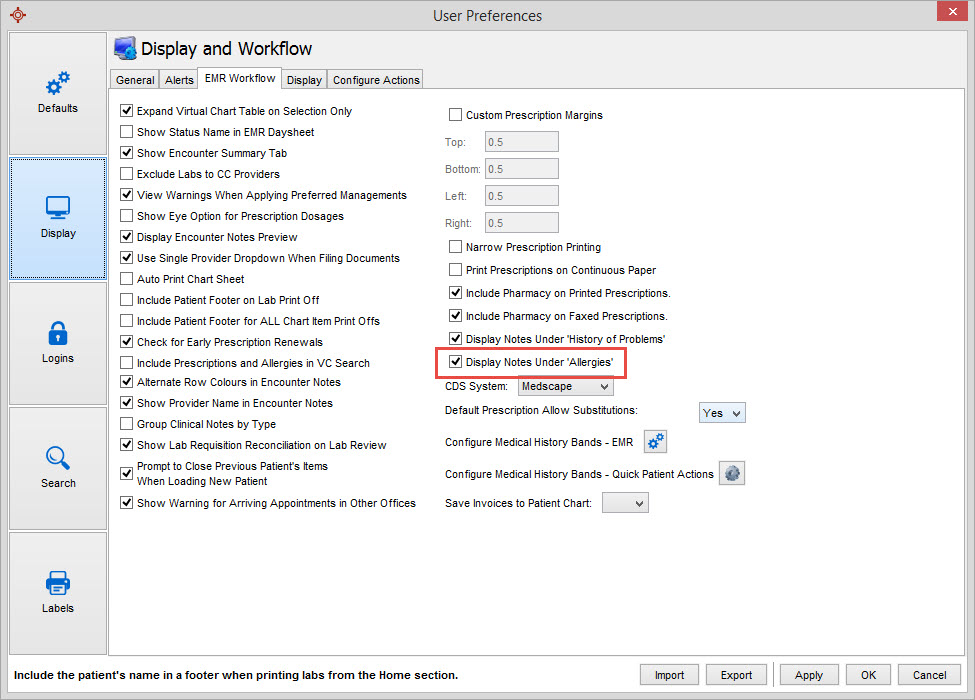Click Configure Medical History Bands EMR gear icon
975x700 pixels.
click(655, 441)
